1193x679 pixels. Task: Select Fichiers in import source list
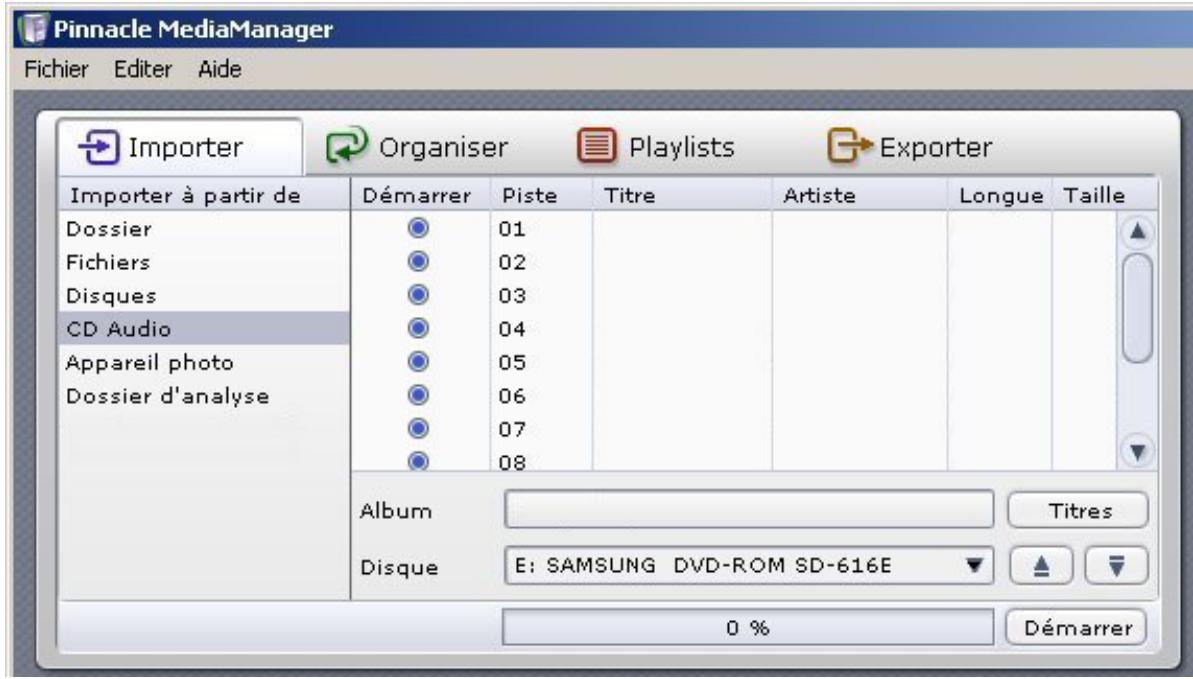point(204,262)
